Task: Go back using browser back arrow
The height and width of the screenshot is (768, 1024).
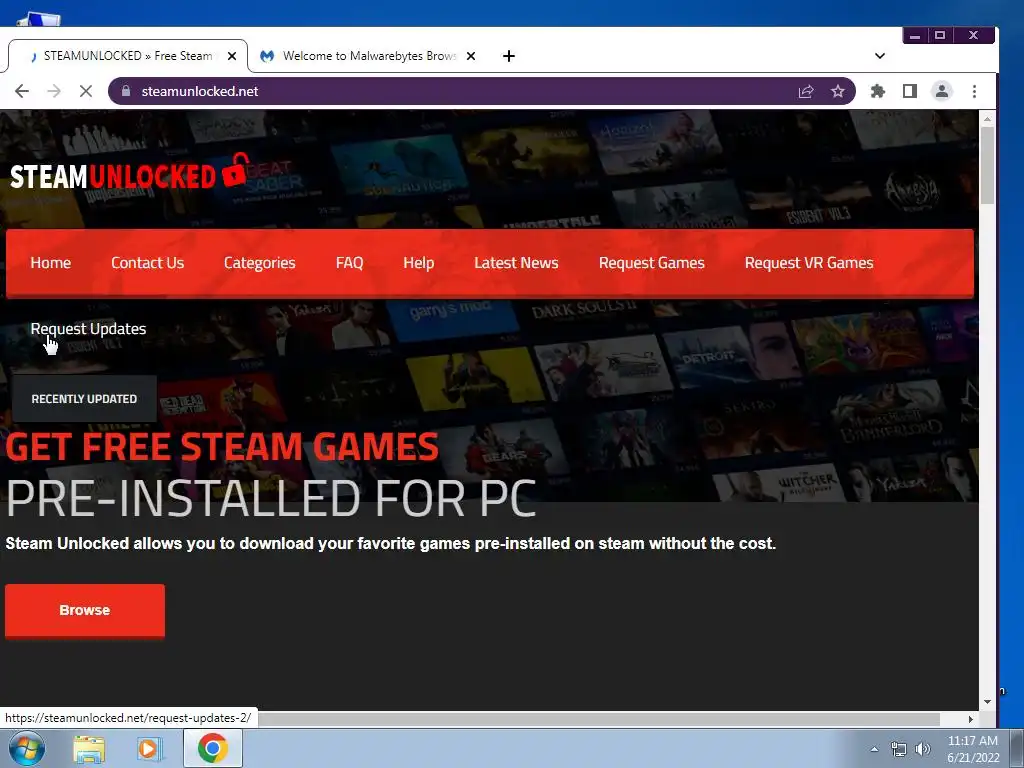Action: [x=22, y=91]
